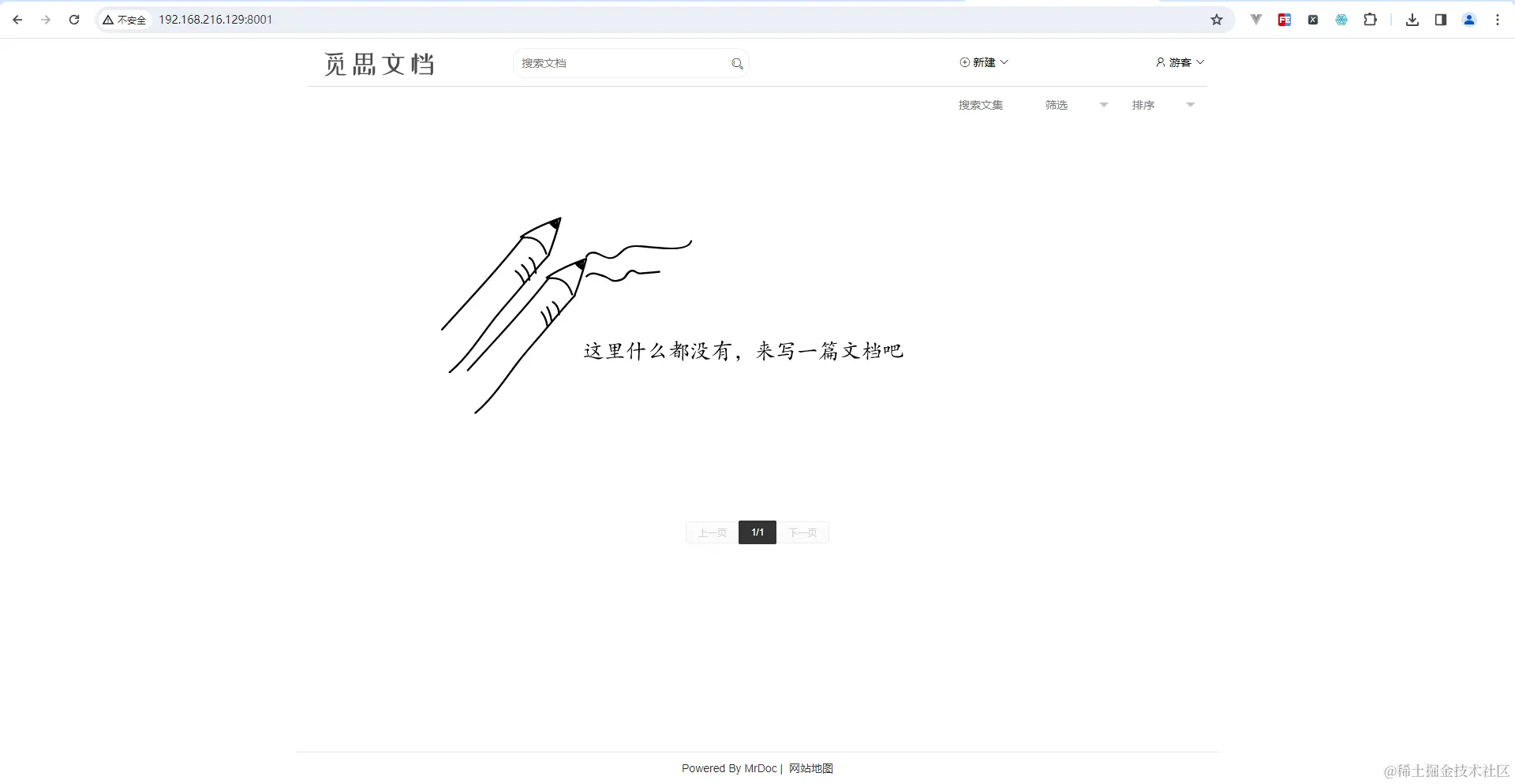Expand the 筛选 filter dropdown
1515x784 pixels.
(x=1102, y=104)
